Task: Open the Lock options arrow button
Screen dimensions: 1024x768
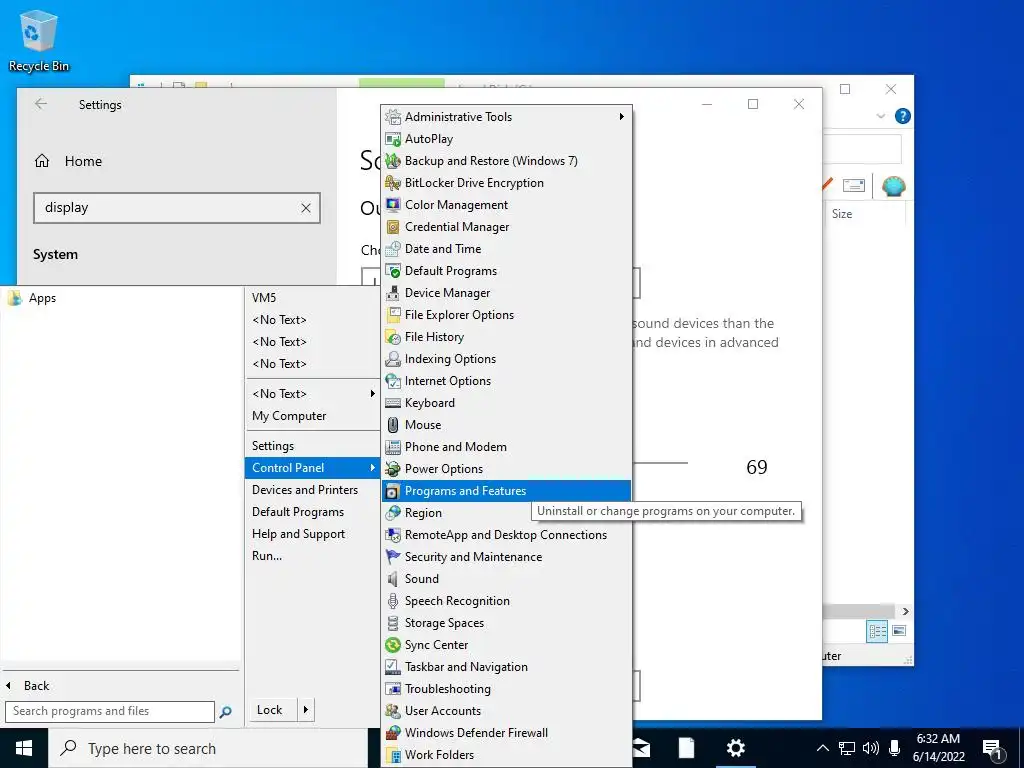Action: point(306,710)
